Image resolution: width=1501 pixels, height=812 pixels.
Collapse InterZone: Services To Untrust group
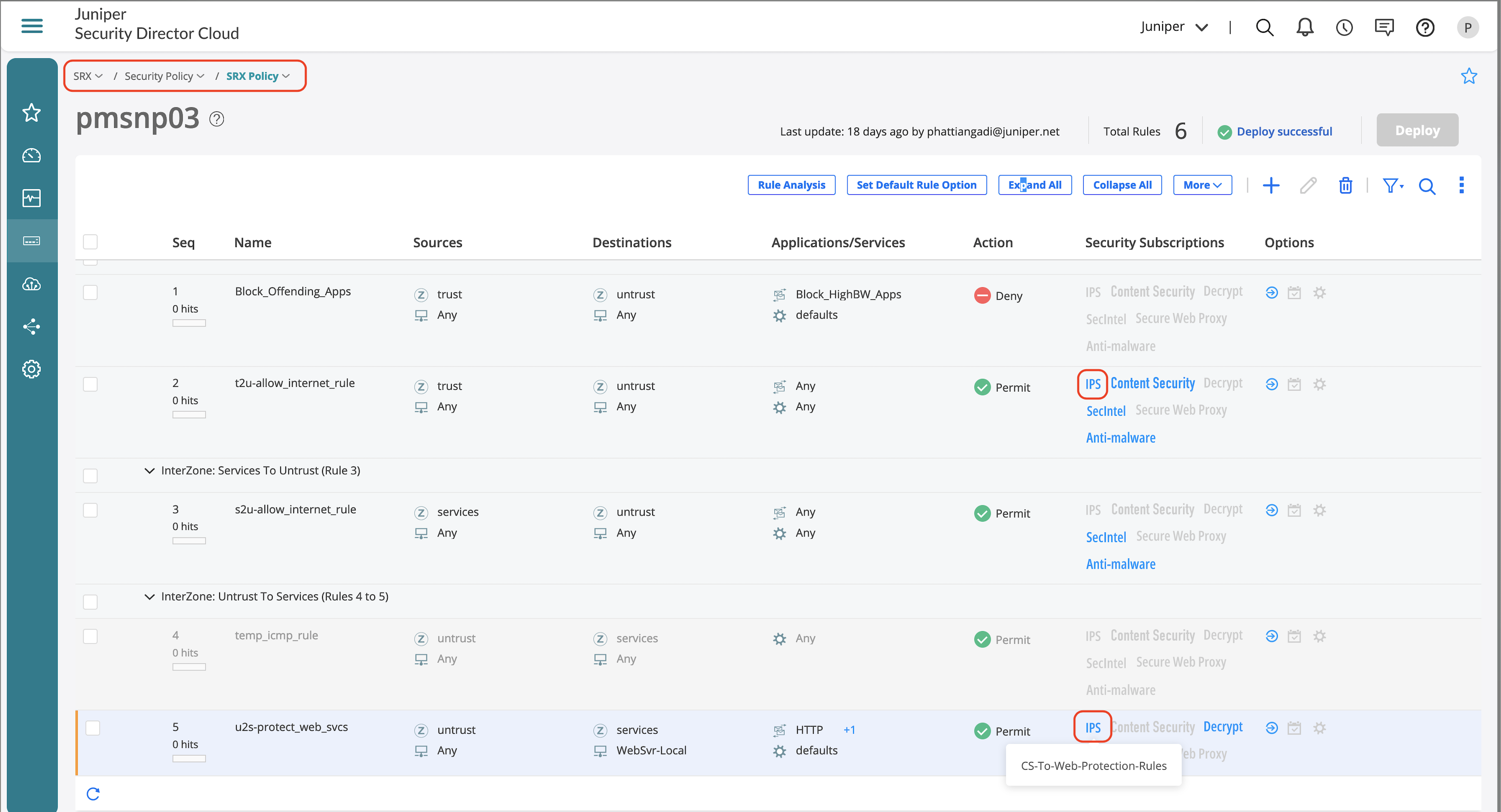(x=149, y=470)
